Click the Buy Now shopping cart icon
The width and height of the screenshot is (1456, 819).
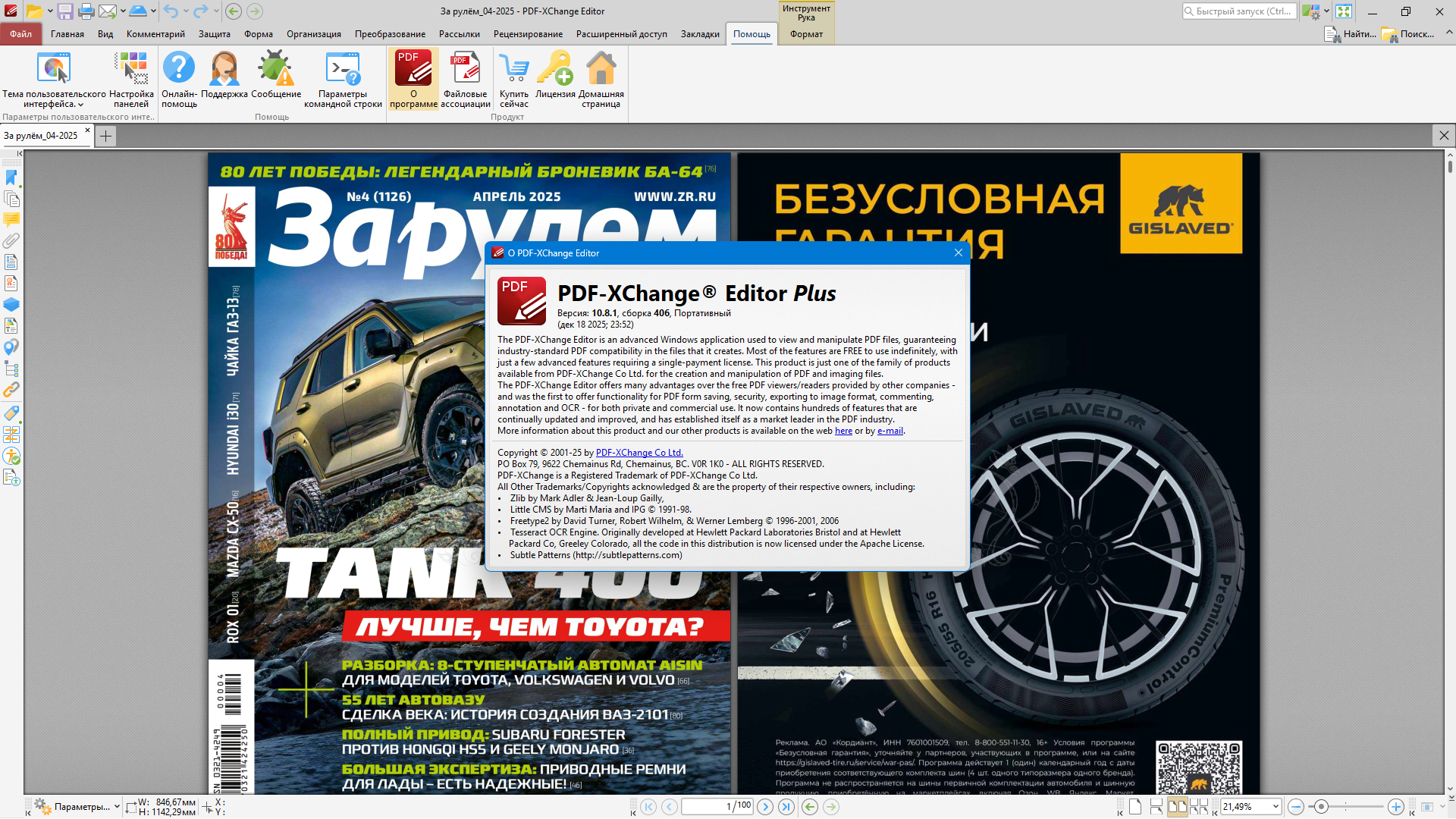(514, 70)
